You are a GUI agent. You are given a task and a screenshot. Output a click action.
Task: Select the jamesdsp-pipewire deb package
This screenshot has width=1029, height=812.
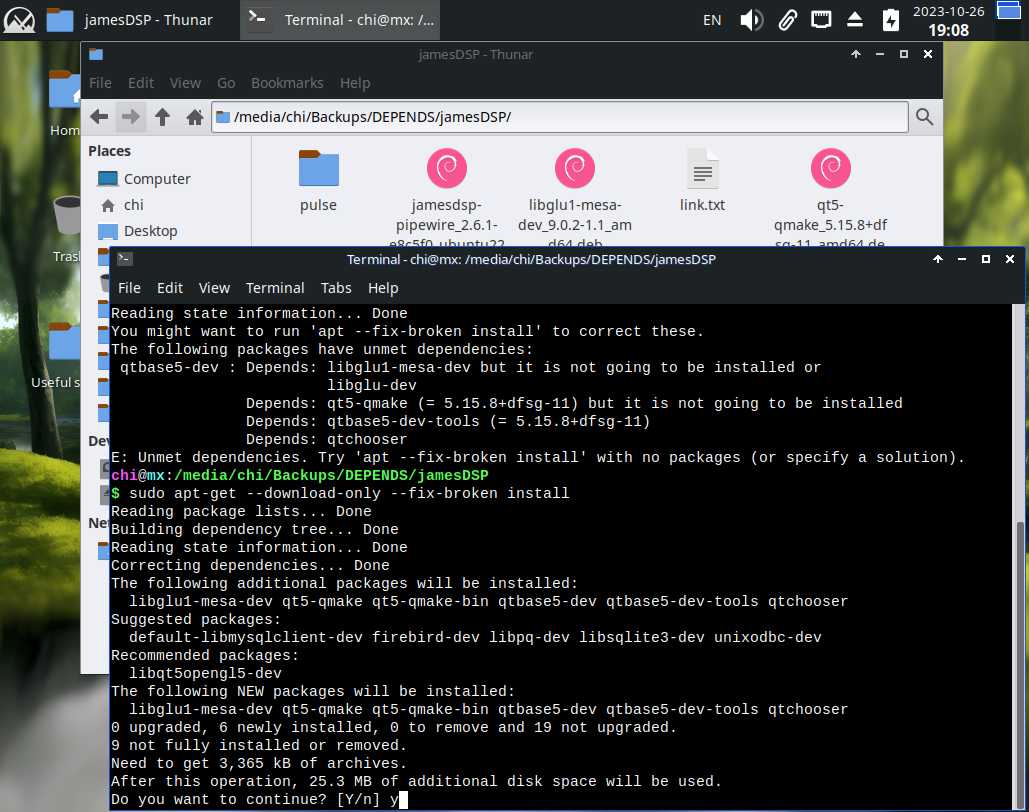point(447,169)
